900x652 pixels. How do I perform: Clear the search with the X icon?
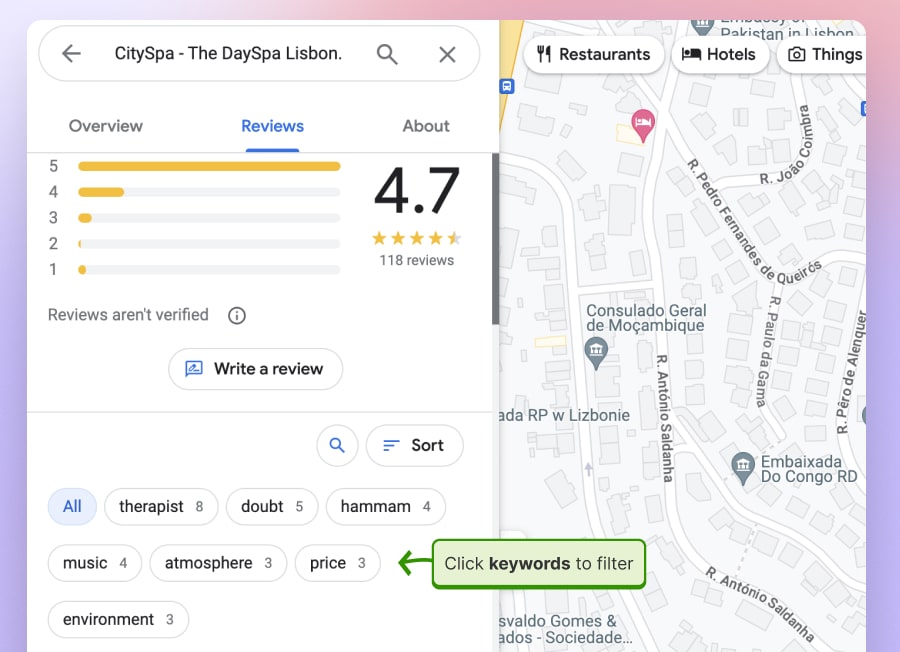447,55
